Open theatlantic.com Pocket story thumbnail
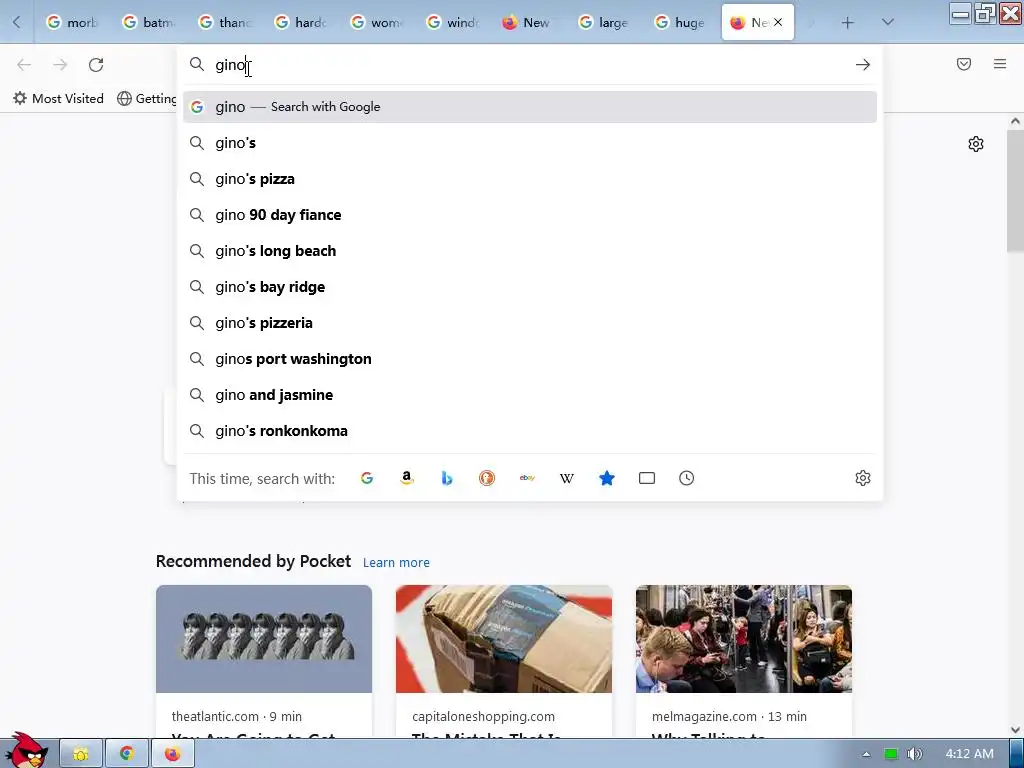Image resolution: width=1024 pixels, height=768 pixels. 264,639
